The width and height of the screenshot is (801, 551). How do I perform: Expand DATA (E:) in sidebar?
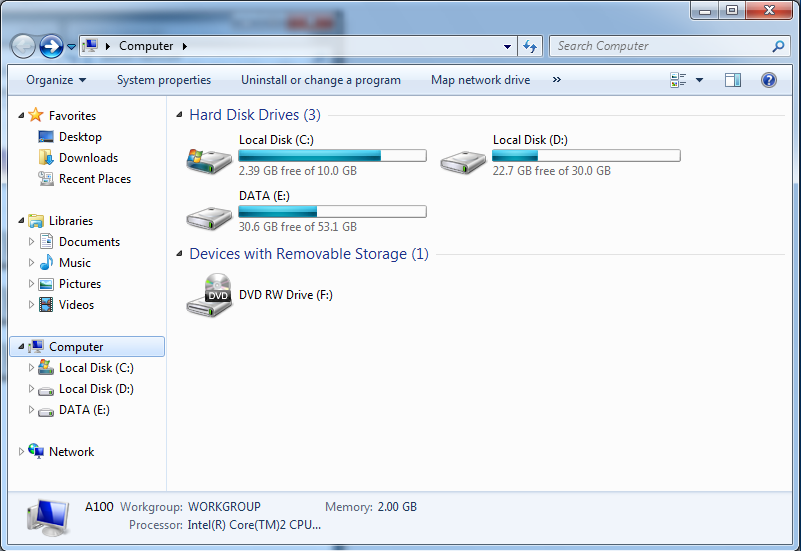[x=31, y=410]
